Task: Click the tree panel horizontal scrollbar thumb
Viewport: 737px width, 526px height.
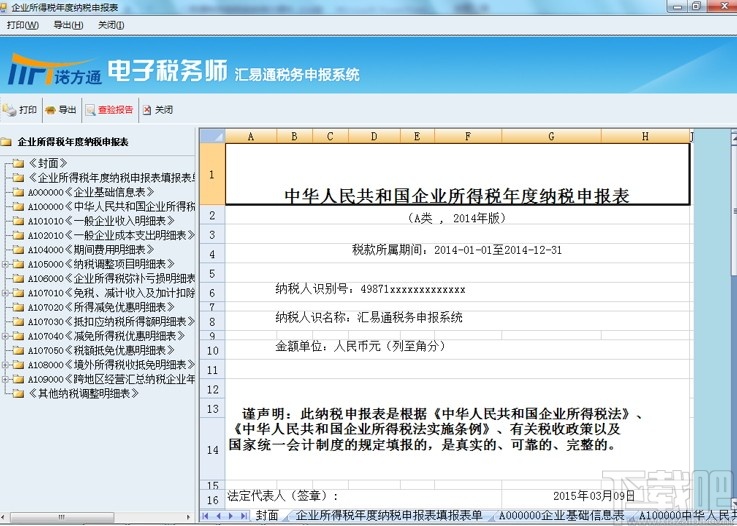Action: [62, 518]
